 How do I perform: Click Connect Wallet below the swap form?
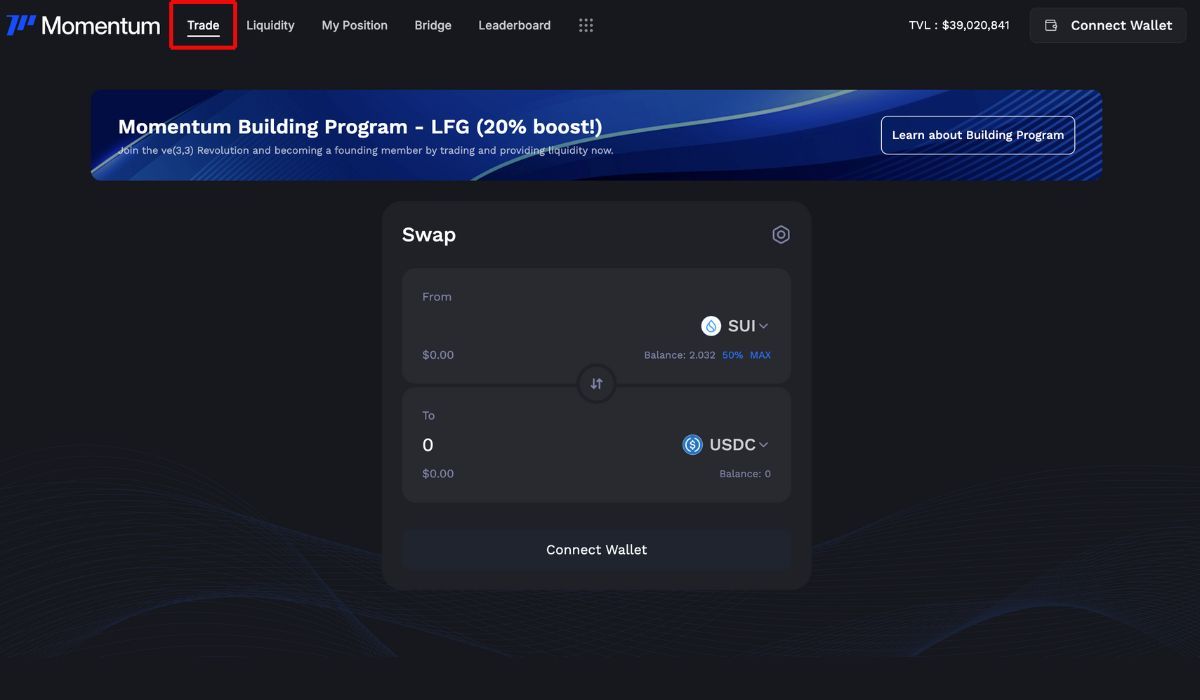(x=597, y=550)
